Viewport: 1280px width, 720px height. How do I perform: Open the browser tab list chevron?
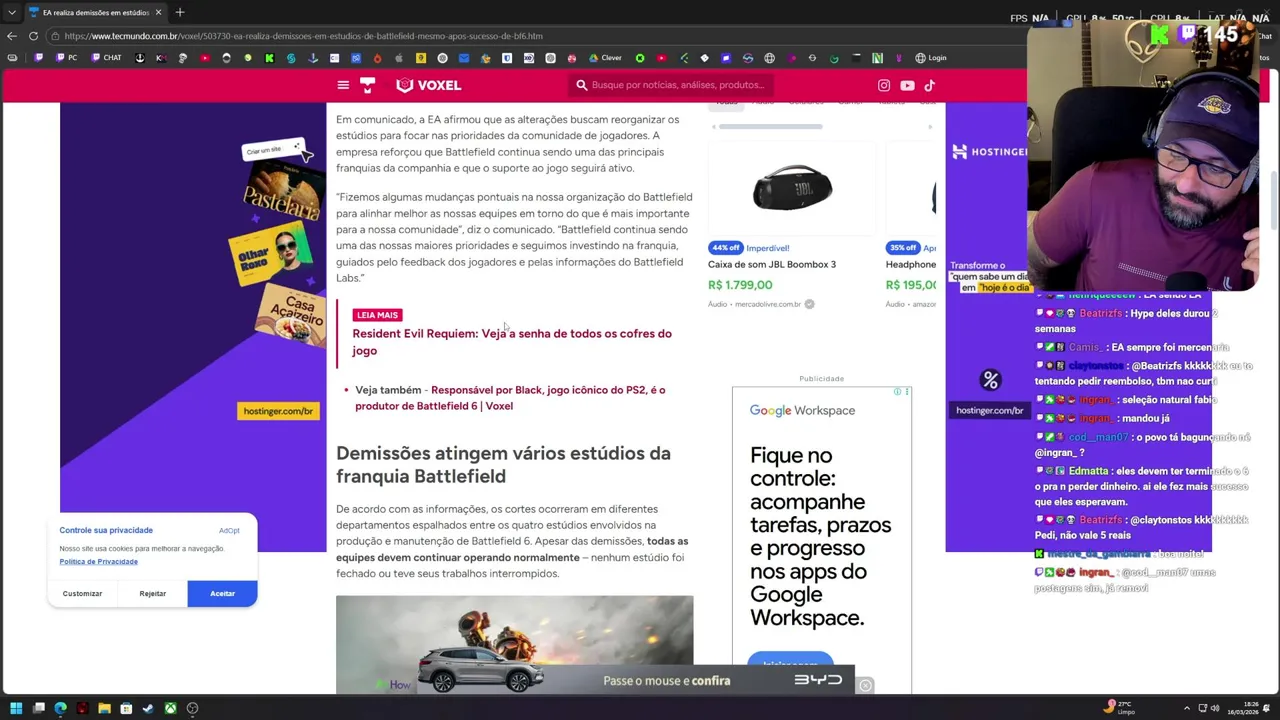[x=11, y=12]
